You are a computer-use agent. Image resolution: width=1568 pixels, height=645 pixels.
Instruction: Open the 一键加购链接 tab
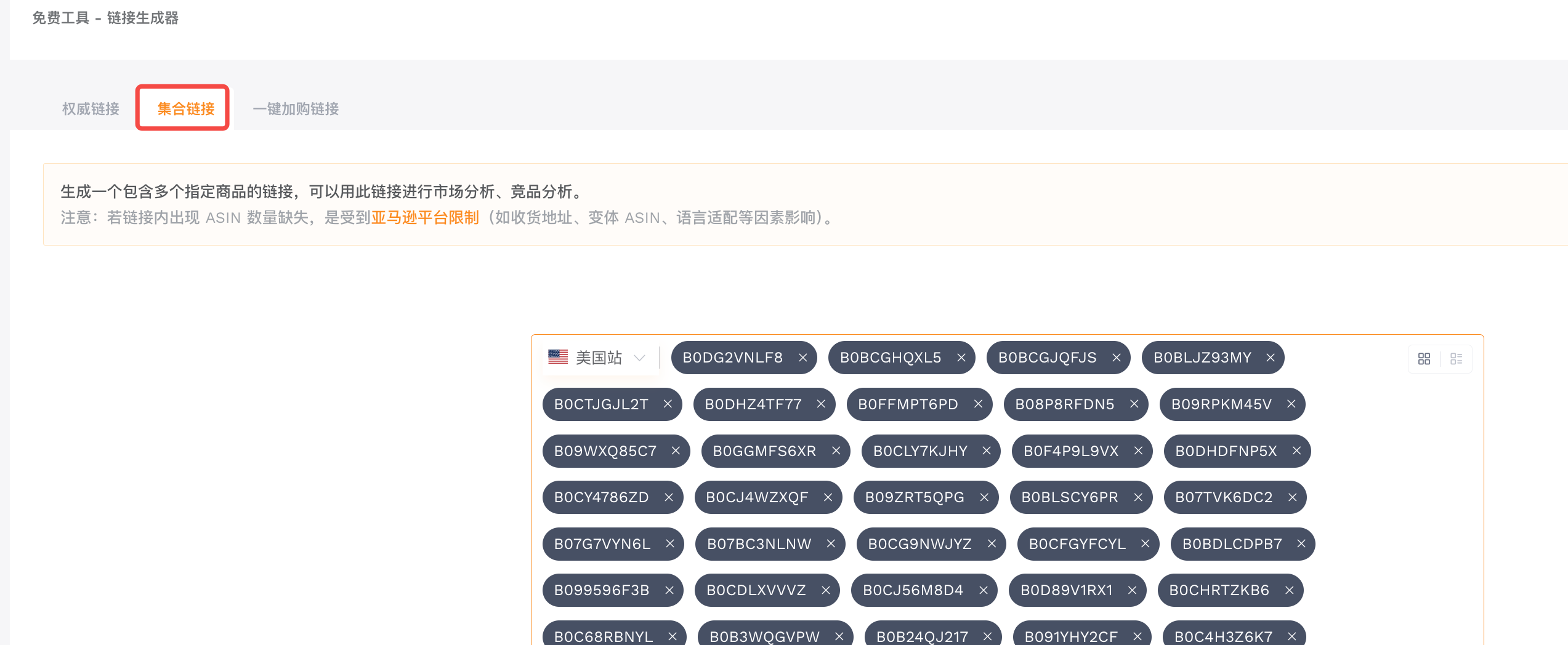(x=296, y=109)
